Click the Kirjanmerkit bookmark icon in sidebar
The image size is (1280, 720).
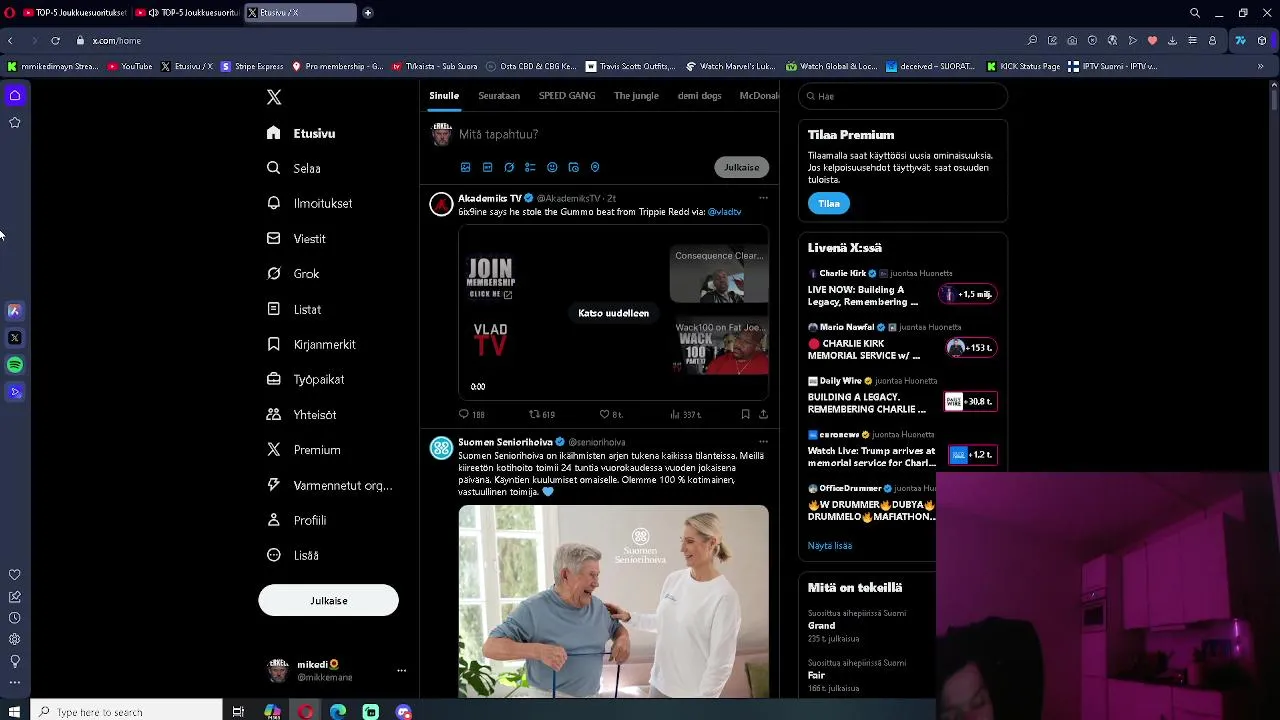click(x=273, y=344)
